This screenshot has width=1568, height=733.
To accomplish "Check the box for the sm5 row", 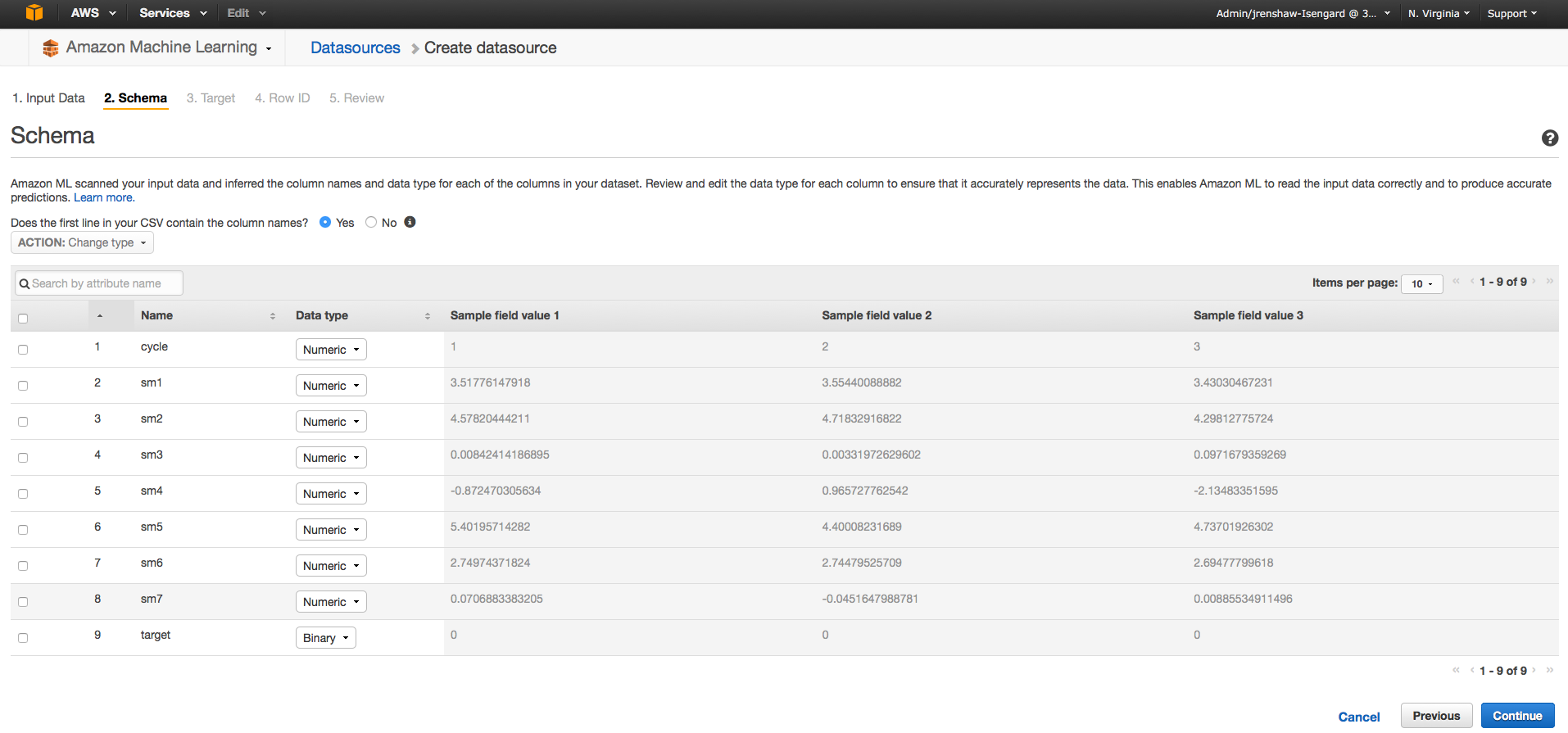I will 23,530.
